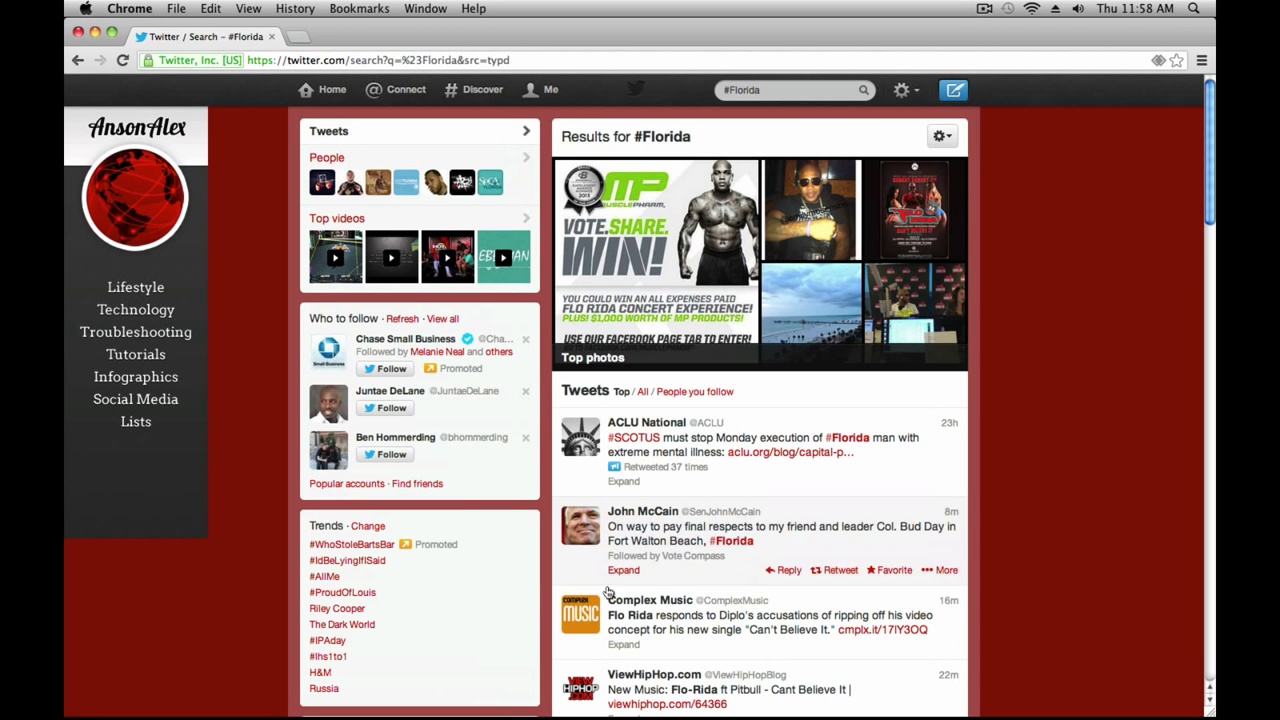
Task: Open the Technology sidebar link
Action: pyautogui.click(x=136, y=310)
